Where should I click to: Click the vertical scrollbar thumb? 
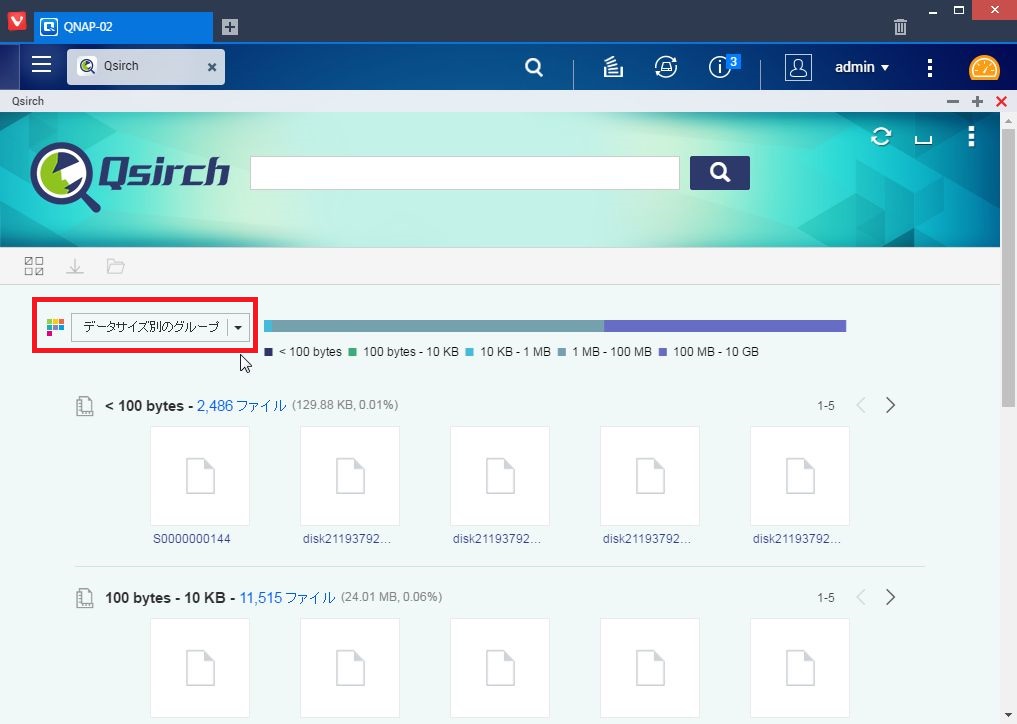coord(1008,267)
